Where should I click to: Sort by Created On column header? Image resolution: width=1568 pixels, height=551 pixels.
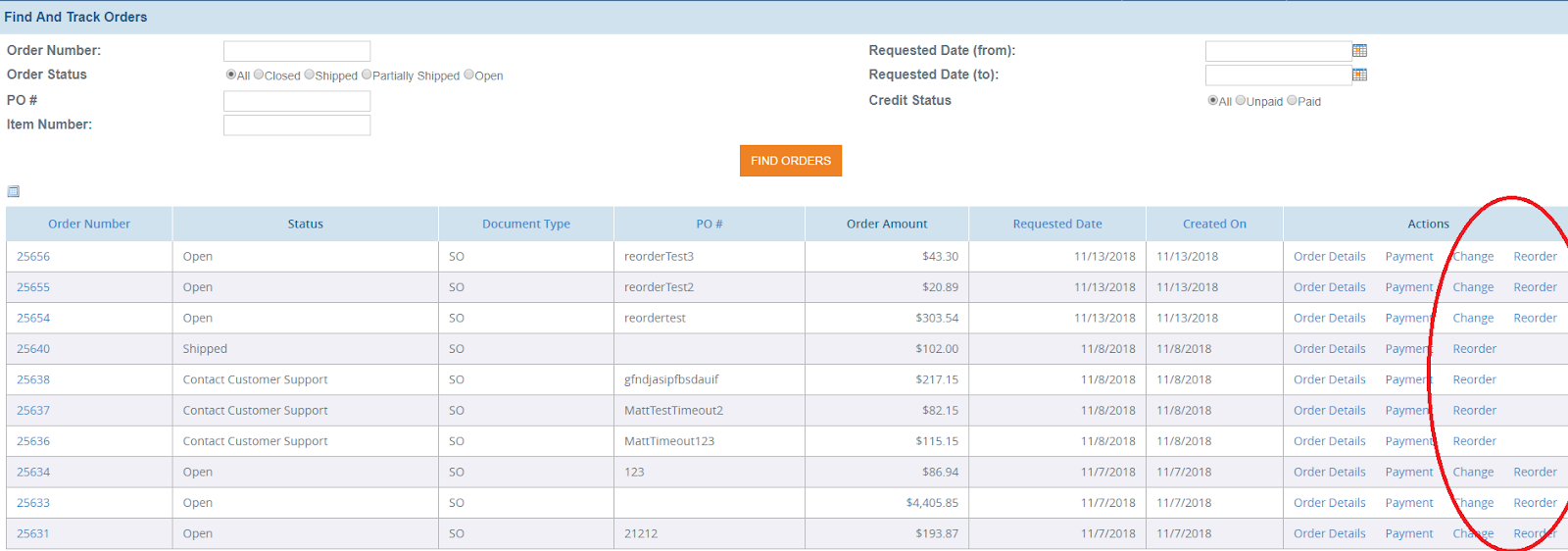(1214, 224)
